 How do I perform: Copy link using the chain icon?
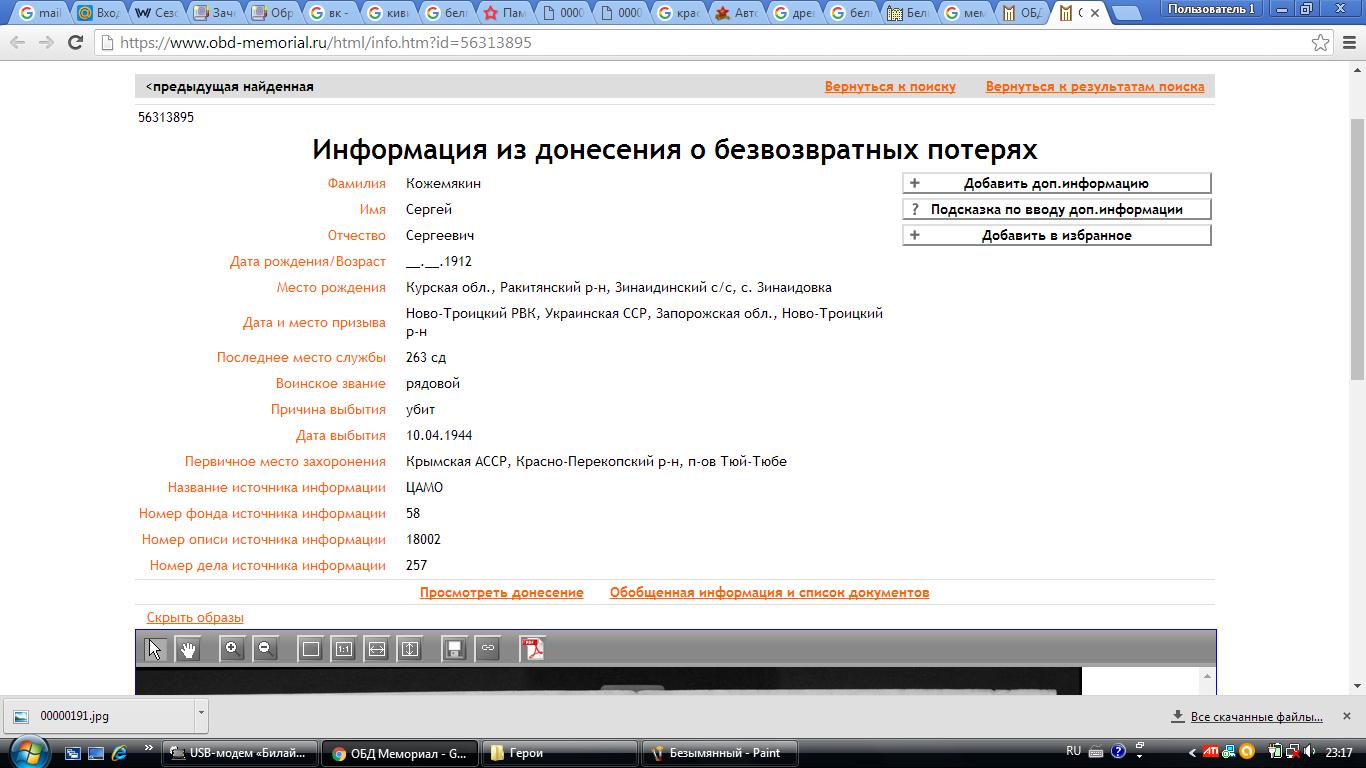487,649
